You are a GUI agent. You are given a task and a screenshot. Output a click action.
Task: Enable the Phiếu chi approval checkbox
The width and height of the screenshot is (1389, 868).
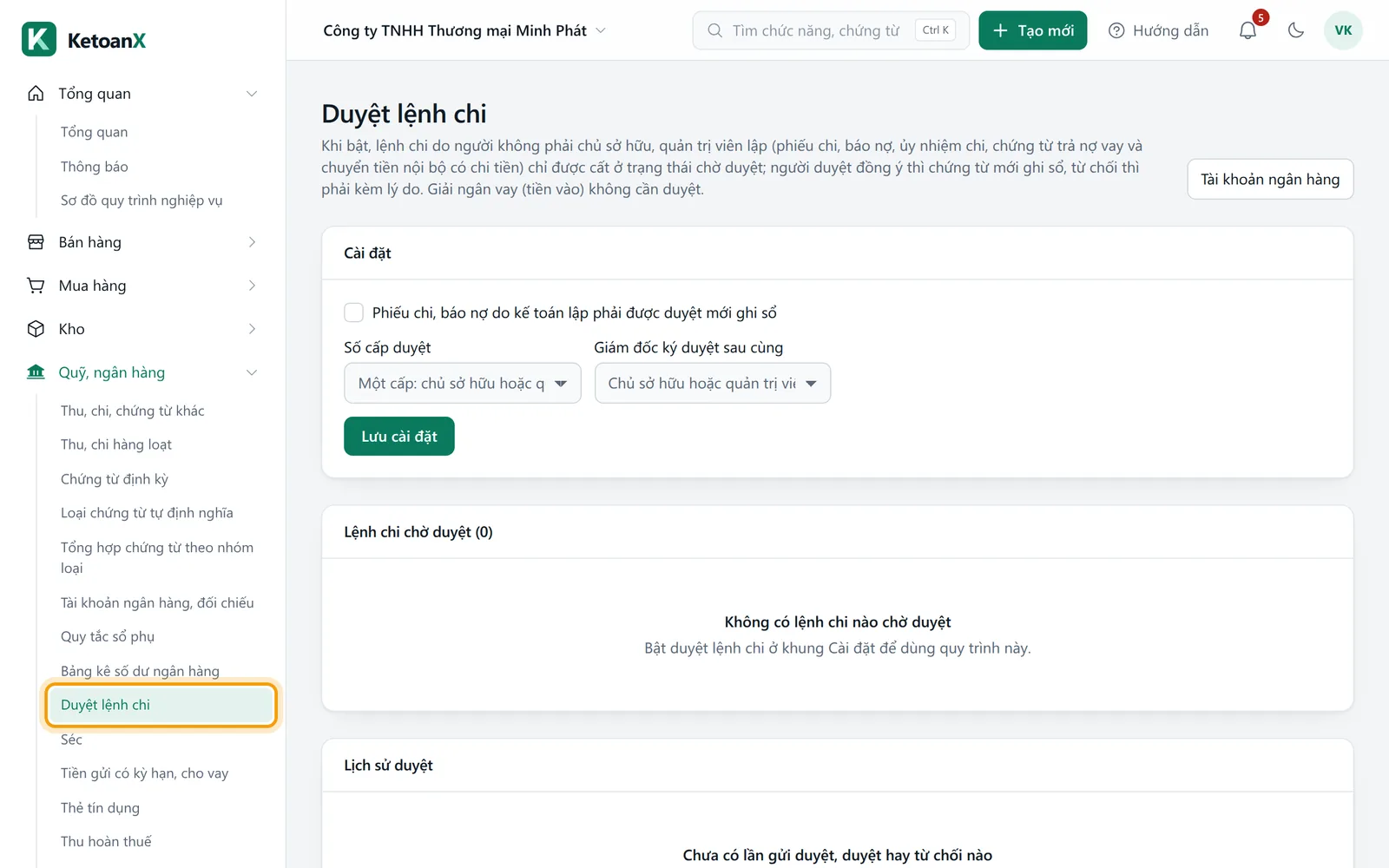tap(353, 312)
